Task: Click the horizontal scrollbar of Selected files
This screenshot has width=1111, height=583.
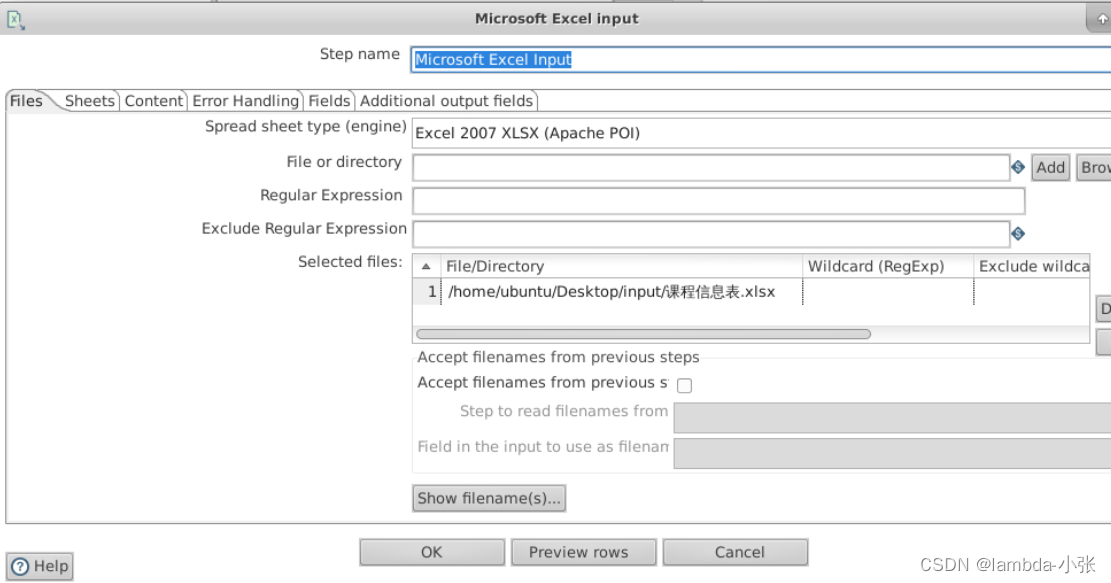Action: coord(643,334)
